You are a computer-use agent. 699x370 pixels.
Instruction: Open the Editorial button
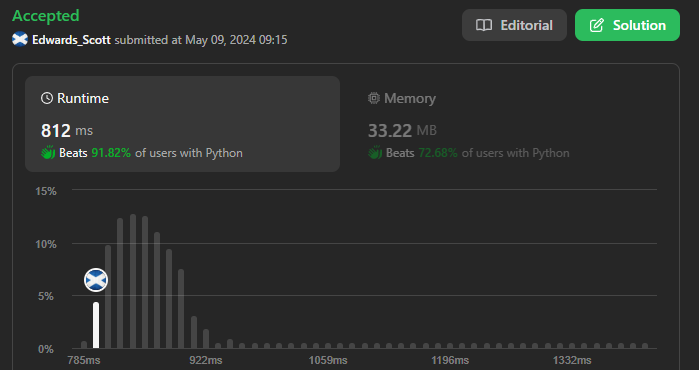[514, 25]
